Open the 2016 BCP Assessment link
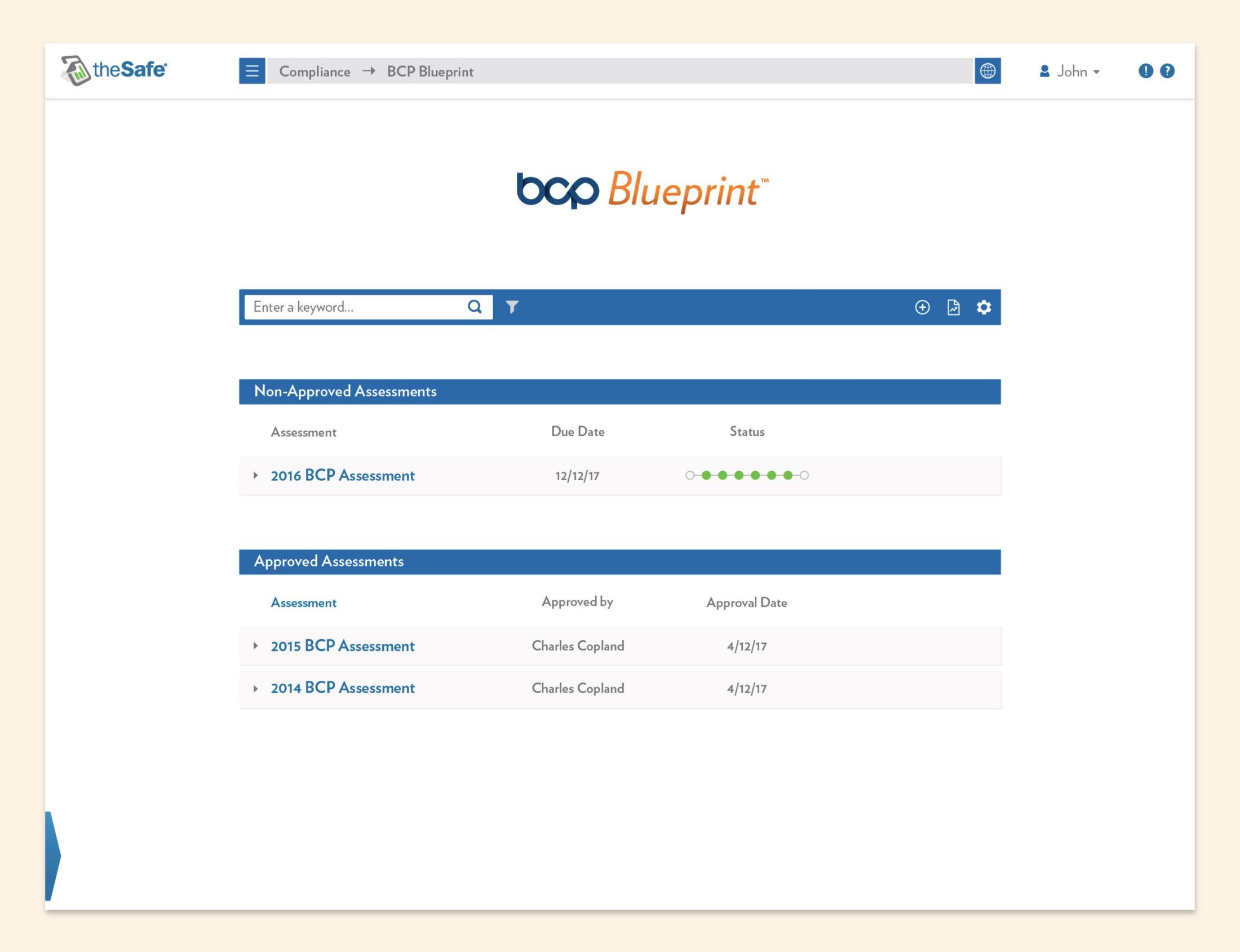Image resolution: width=1240 pixels, height=952 pixels. 342,475
